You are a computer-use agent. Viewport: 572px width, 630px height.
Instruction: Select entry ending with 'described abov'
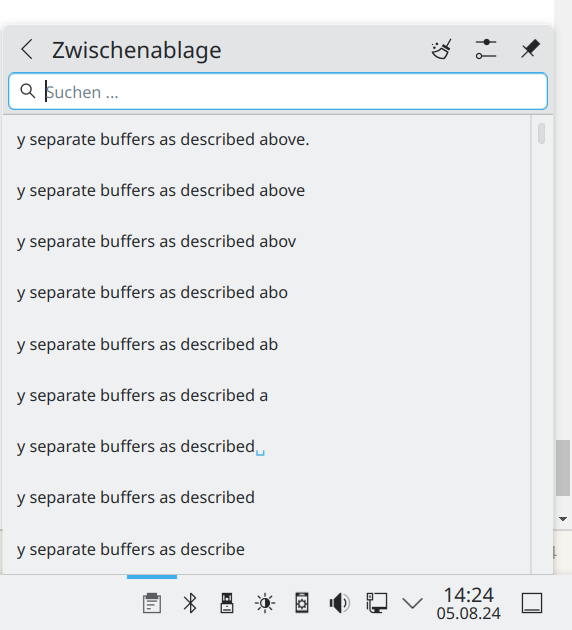pyautogui.click(x=267, y=242)
